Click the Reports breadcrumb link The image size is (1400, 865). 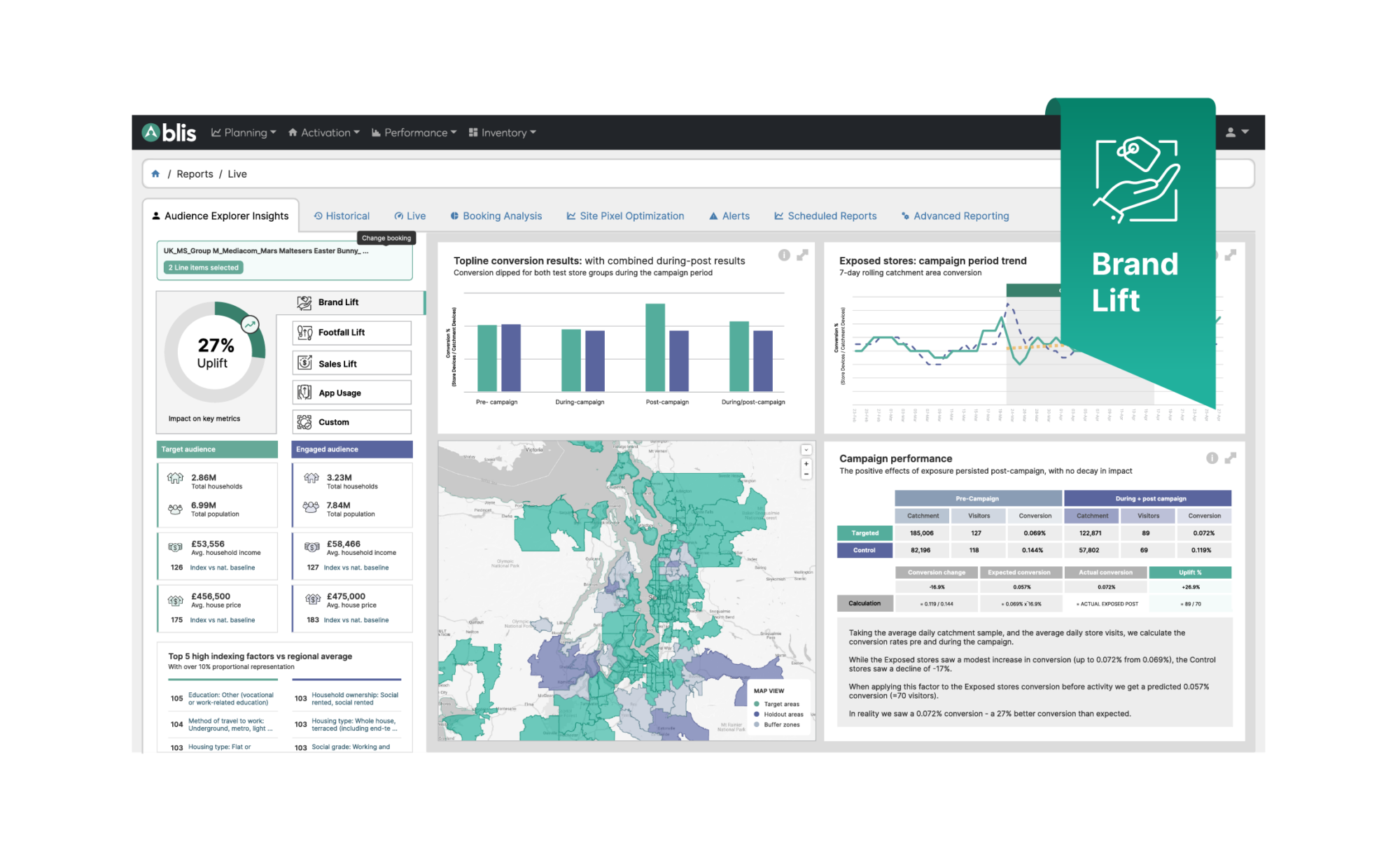195,174
